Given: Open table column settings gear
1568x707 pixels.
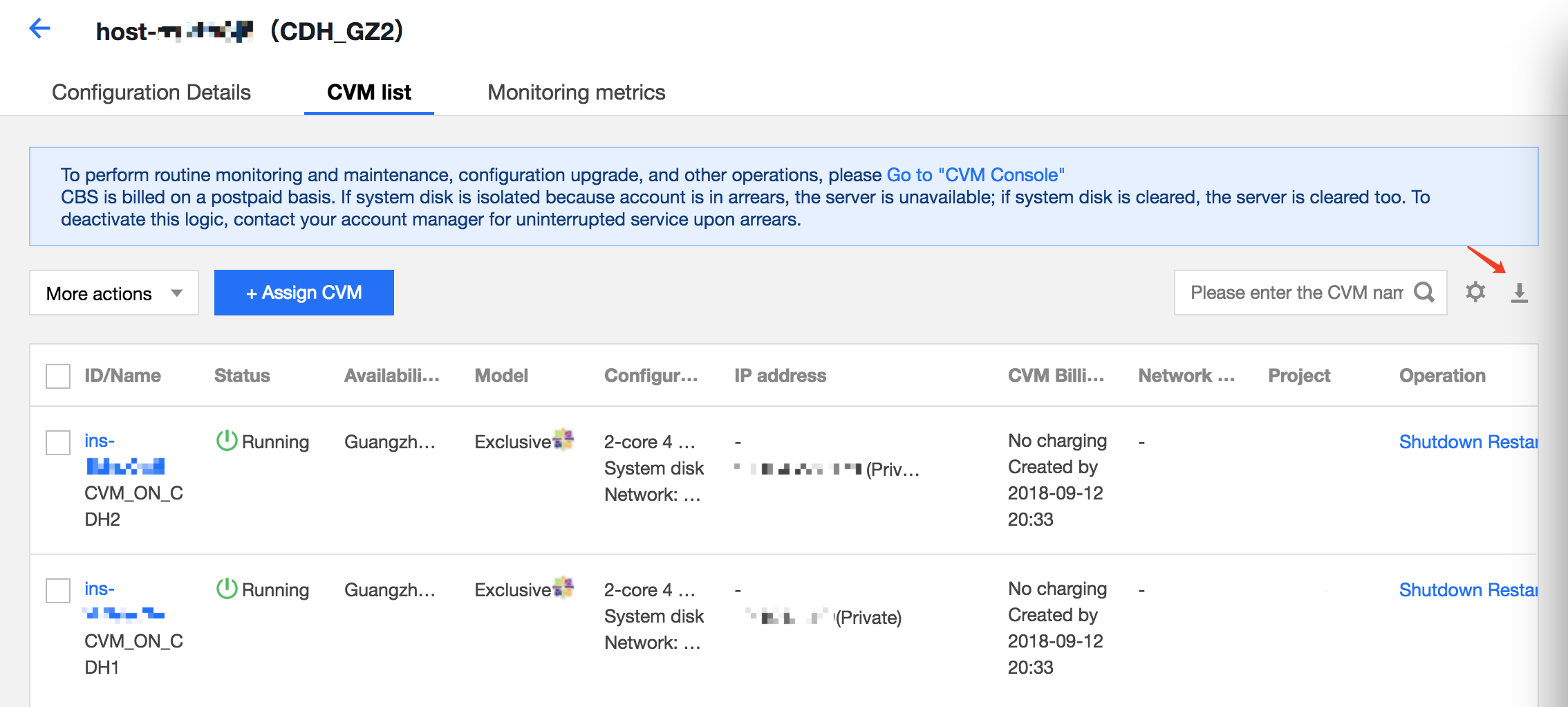Looking at the screenshot, I should 1475,292.
